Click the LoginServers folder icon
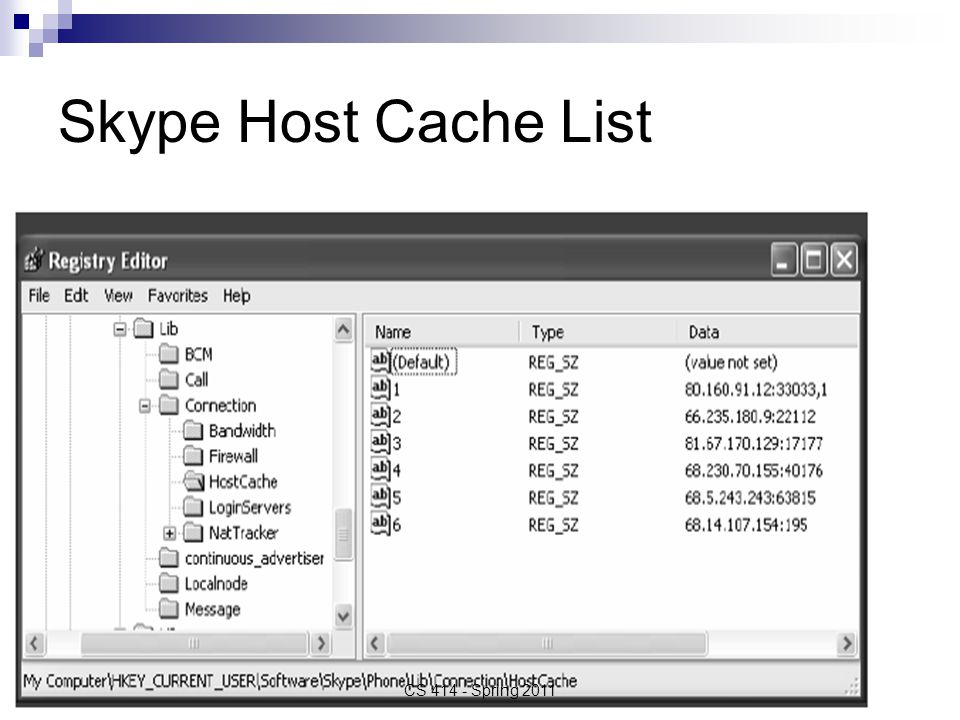This screenshot has height=720, width=960. (193, 507)
